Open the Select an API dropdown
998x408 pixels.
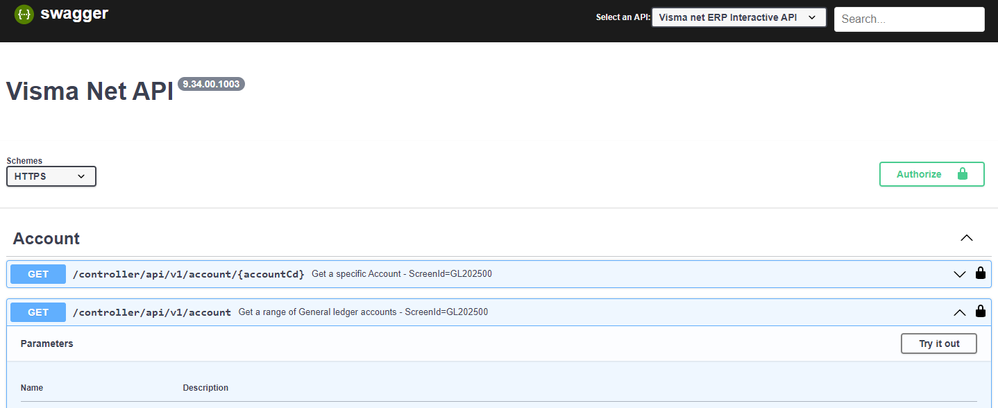click(739, 18)
